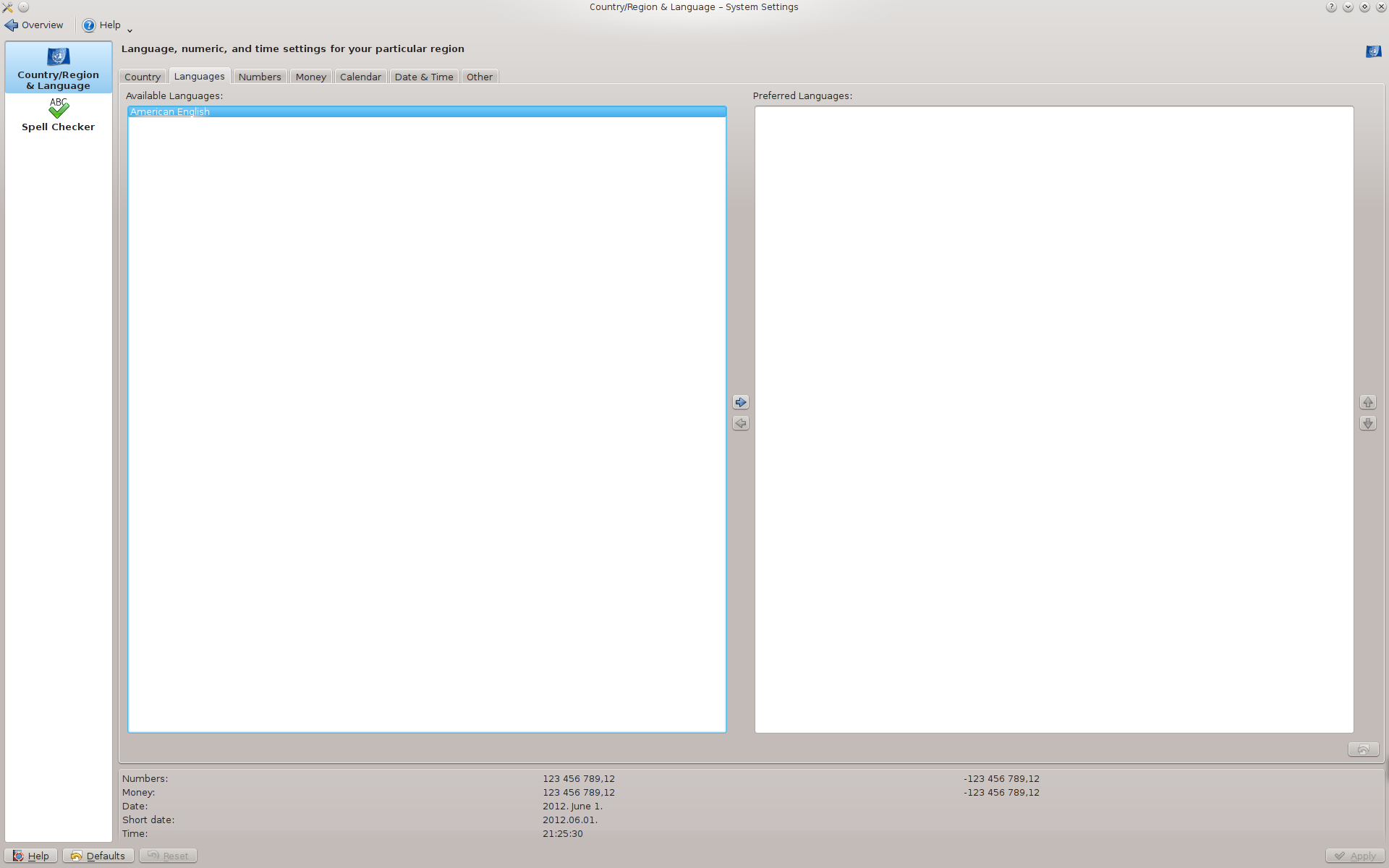1389x868 pixels.
Task: Open the Help toolbar menu
Action: point(101,25)
